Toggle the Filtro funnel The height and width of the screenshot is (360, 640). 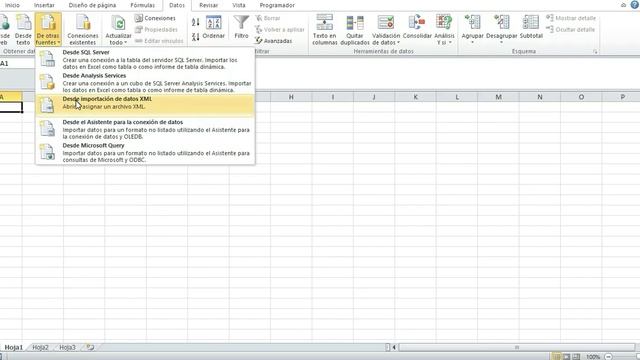241,27
